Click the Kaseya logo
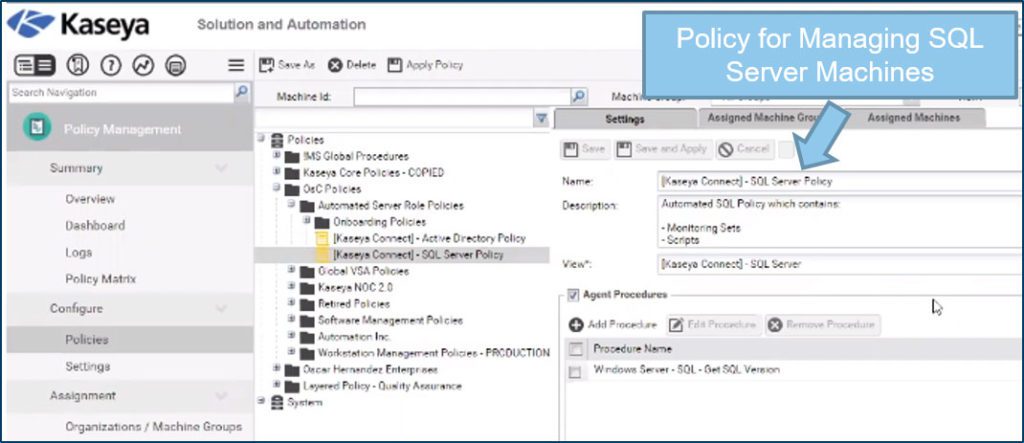 78,25
